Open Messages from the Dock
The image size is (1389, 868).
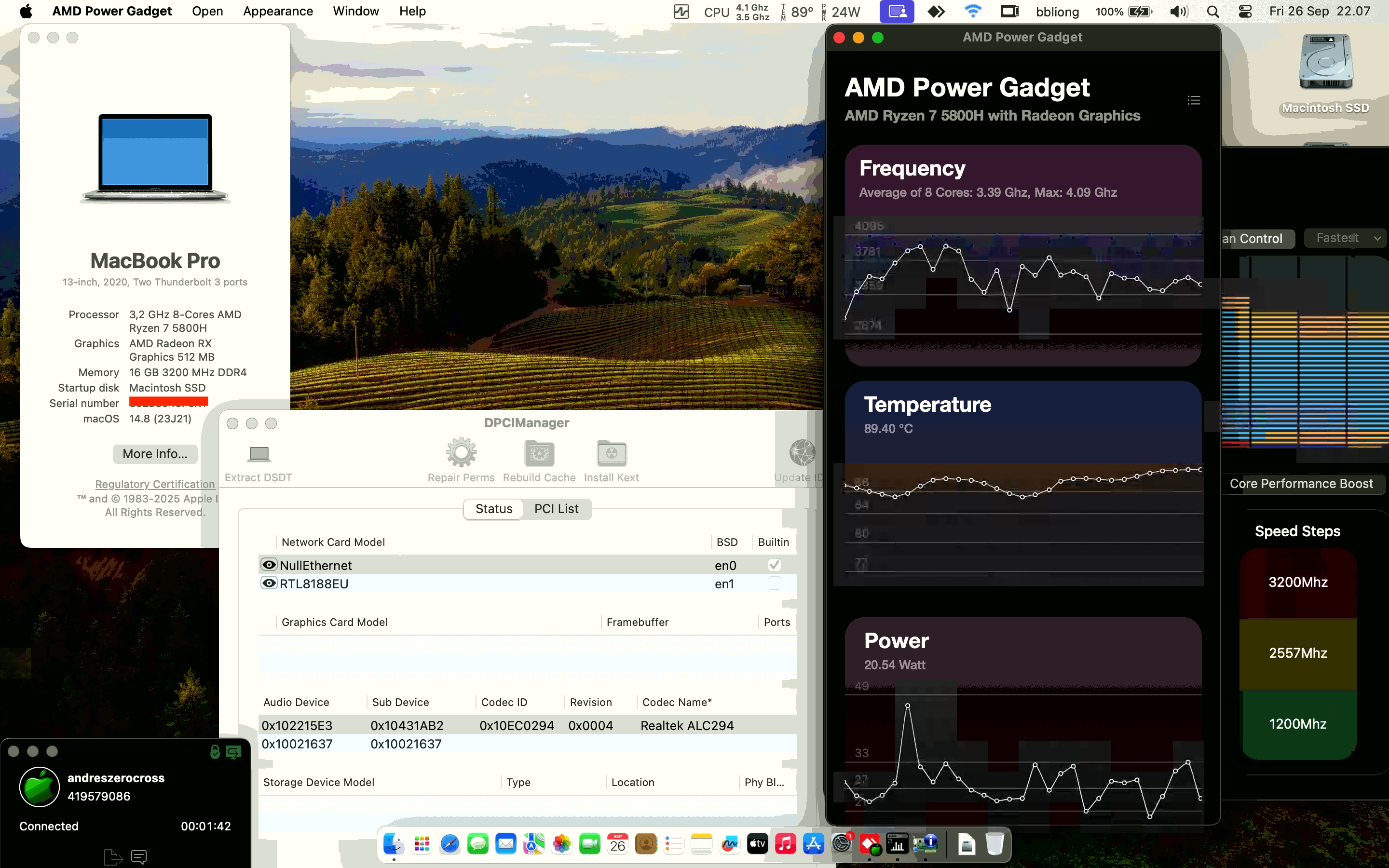point(477,844)
